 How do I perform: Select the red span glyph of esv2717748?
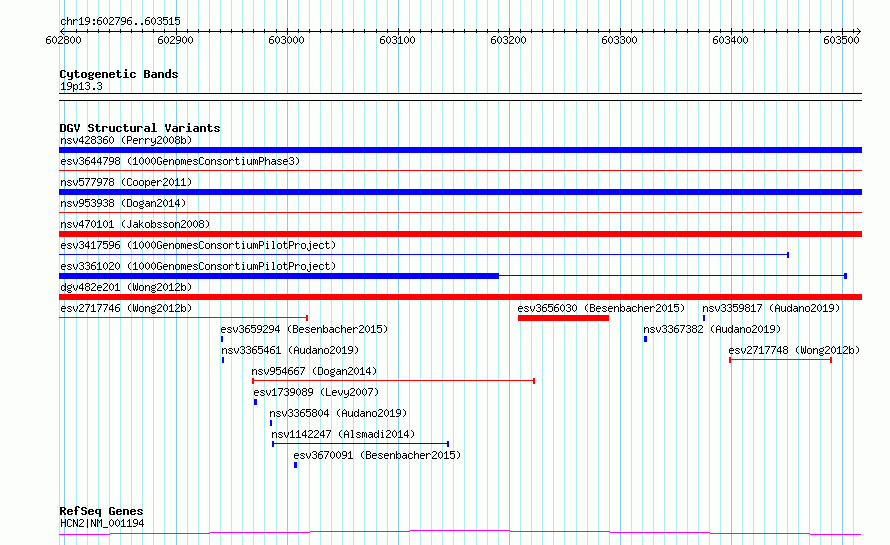[780, 360]
